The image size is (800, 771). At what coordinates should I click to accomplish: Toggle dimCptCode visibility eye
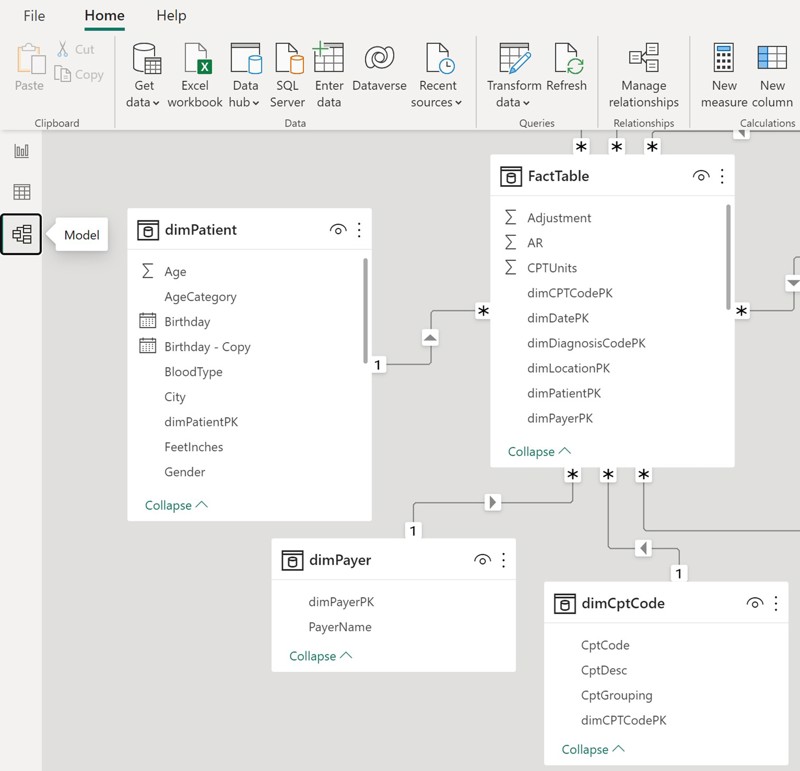click(755, 603)
